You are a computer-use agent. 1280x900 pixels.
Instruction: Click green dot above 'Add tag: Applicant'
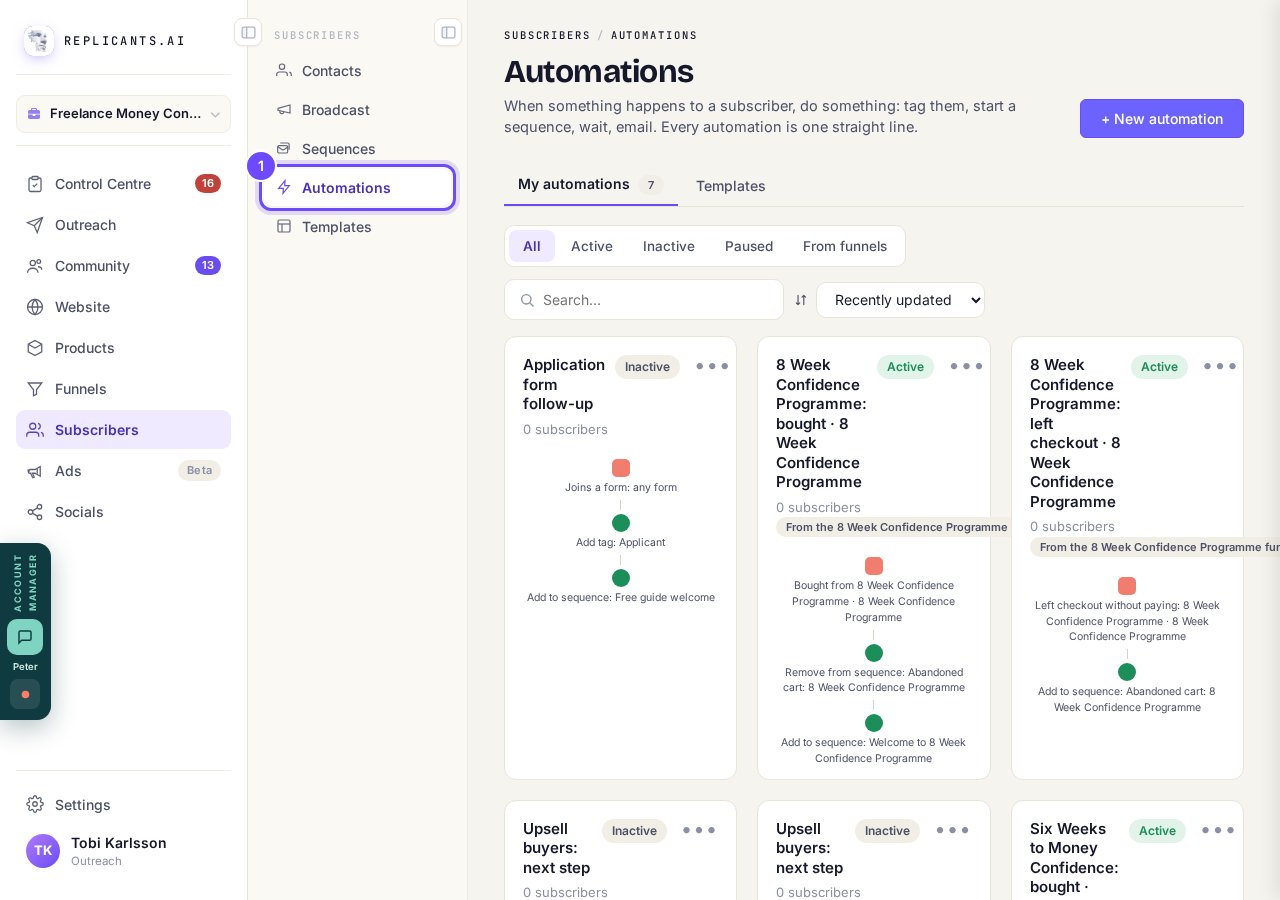621,523
